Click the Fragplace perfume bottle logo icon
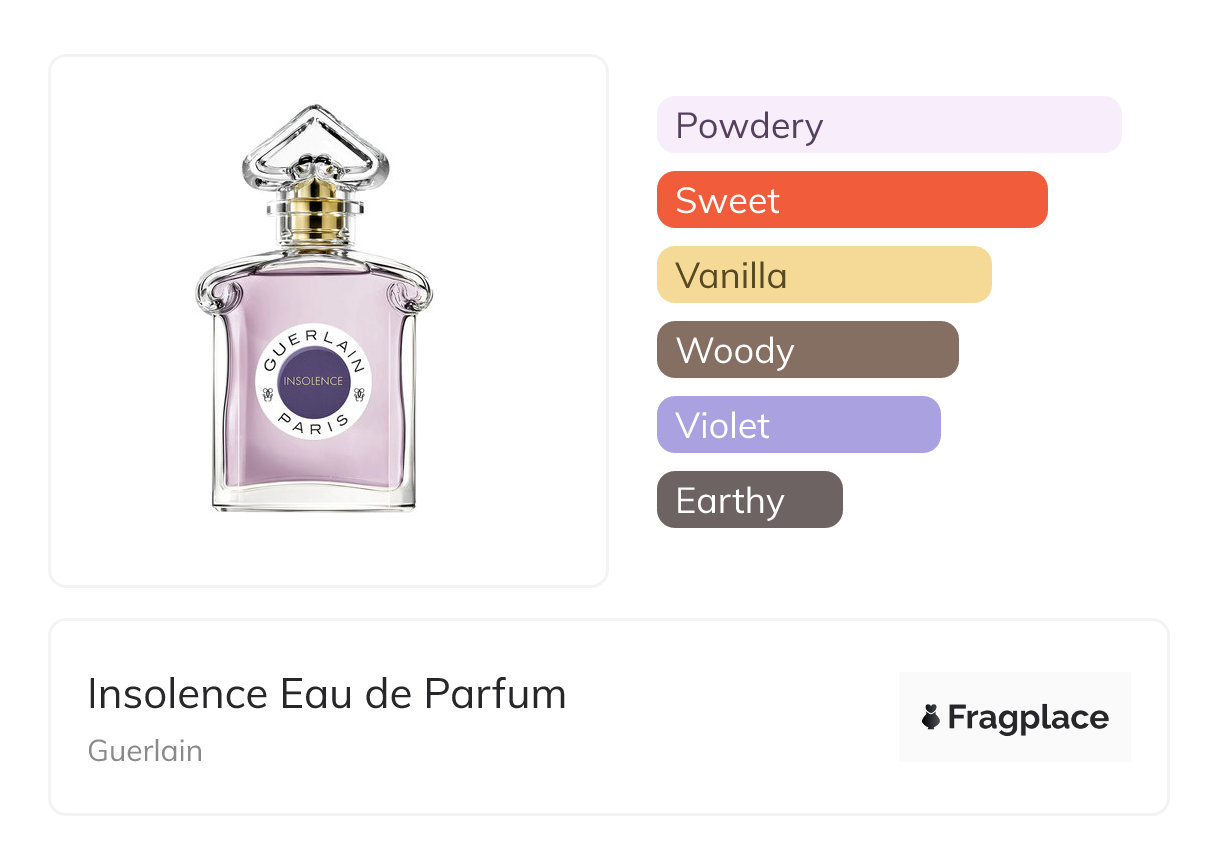This screenshot has width=1218, height=864. coord(931,718)
